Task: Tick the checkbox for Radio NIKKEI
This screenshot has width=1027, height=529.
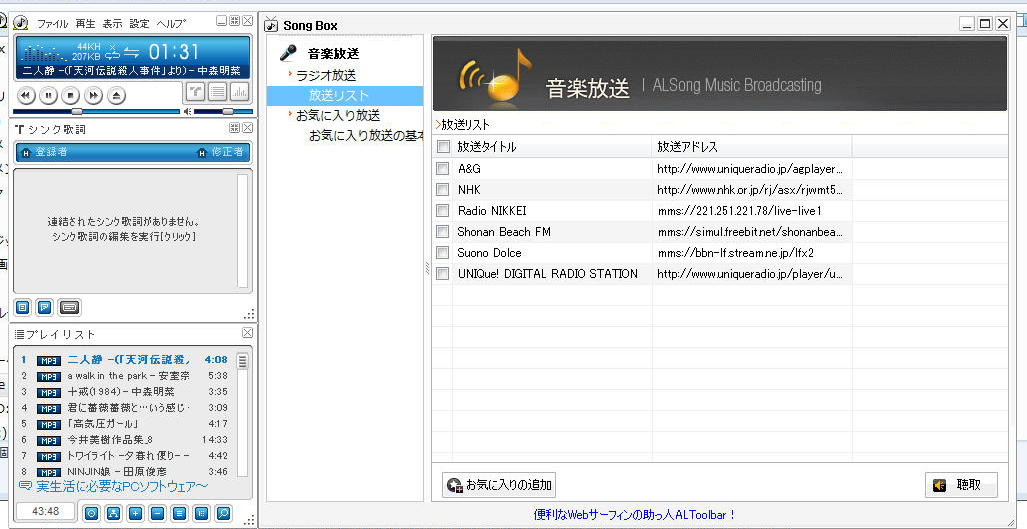Action: click(x=443, y=211)
